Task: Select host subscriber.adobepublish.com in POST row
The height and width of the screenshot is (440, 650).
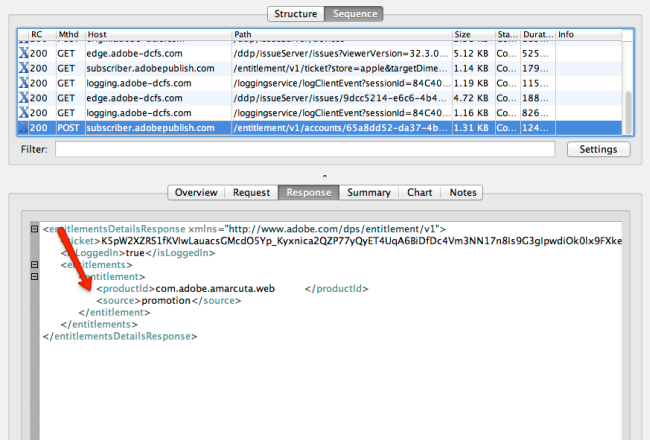Action: pos(150,128)
